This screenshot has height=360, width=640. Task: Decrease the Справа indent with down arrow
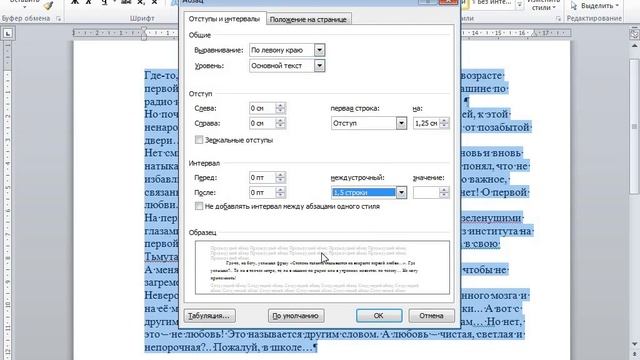(280, 126)
